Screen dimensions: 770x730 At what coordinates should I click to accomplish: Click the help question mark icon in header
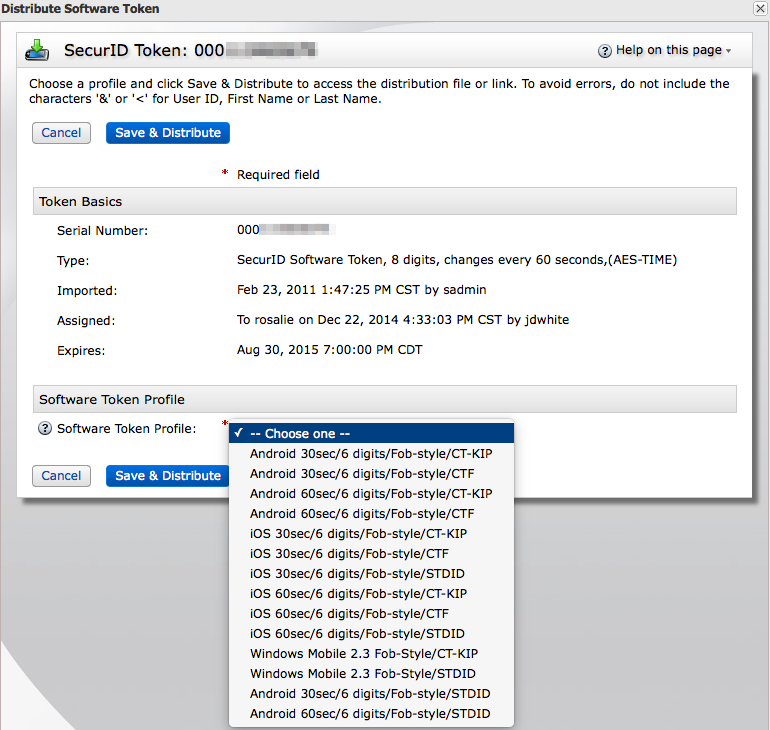(605, 51)
